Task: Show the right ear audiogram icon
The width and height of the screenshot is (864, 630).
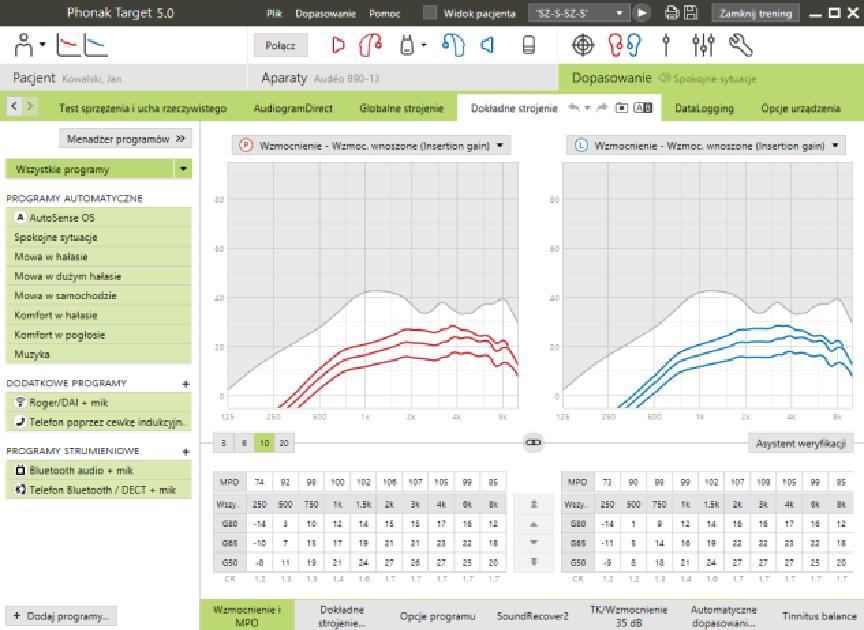Action: pos(68,45)
